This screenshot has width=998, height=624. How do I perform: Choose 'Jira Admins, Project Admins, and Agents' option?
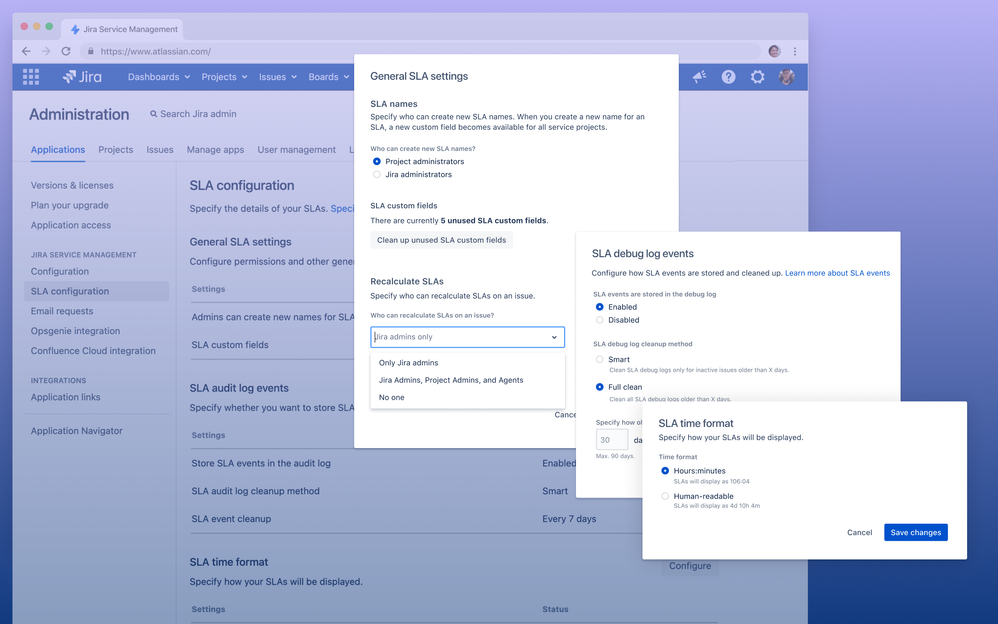pos(451,380)
